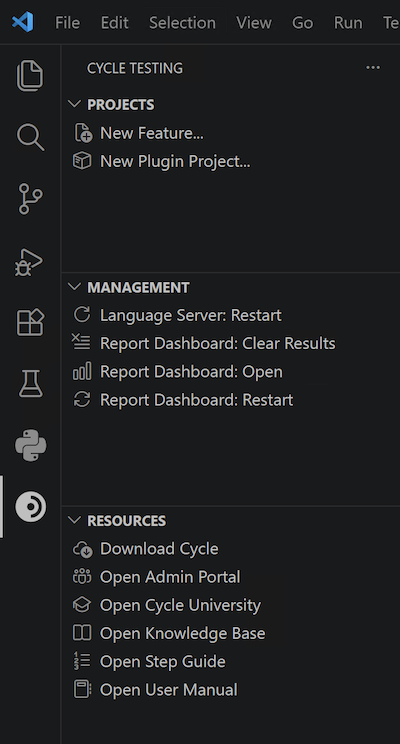The height and width of the screenshot is (744, 400).
Task: Click the Clear Results list icon
Action: pos(81,343)
